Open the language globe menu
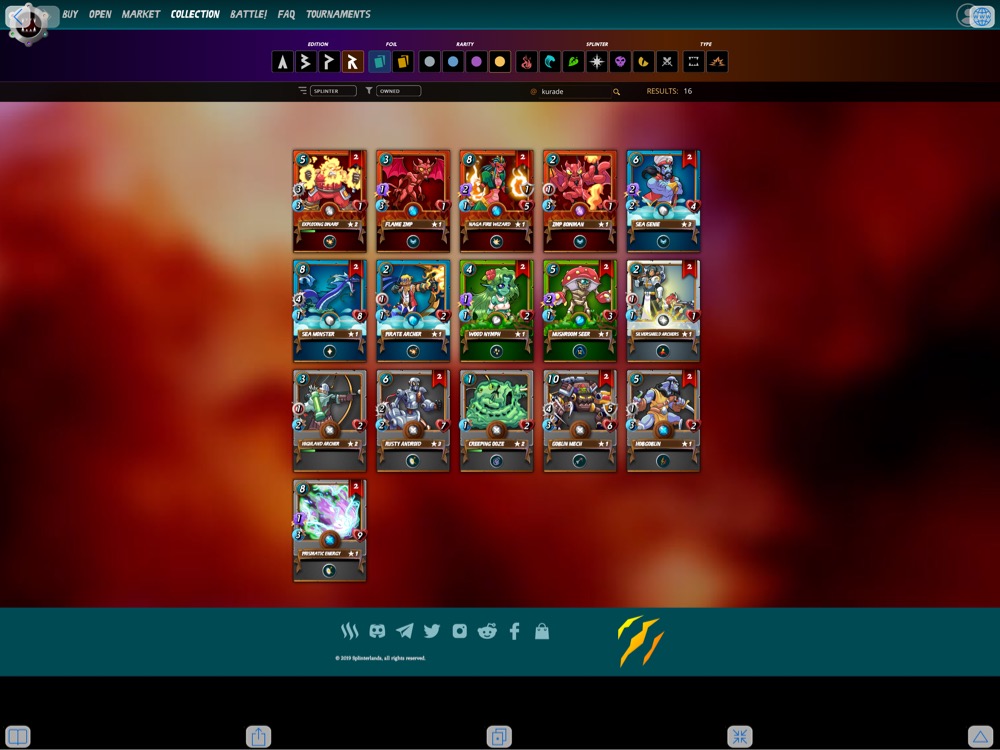This screenshot has height=750, width=1000. pos(980,16)
